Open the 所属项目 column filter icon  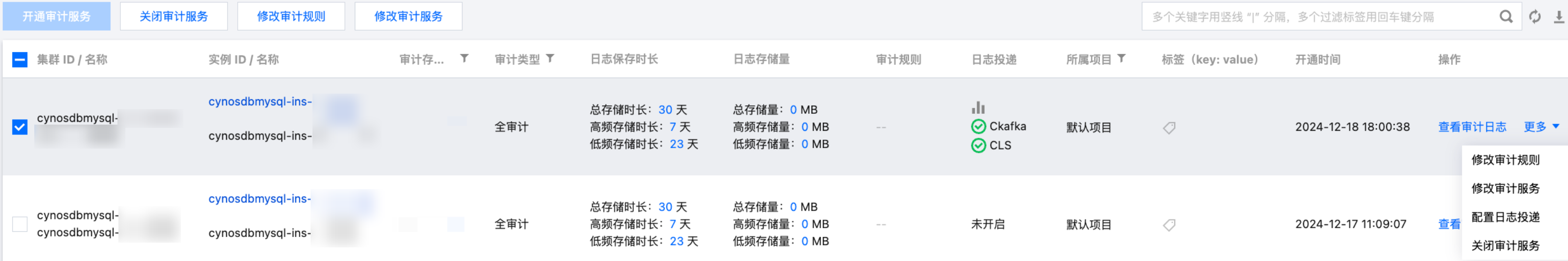tap(1121, 58)
